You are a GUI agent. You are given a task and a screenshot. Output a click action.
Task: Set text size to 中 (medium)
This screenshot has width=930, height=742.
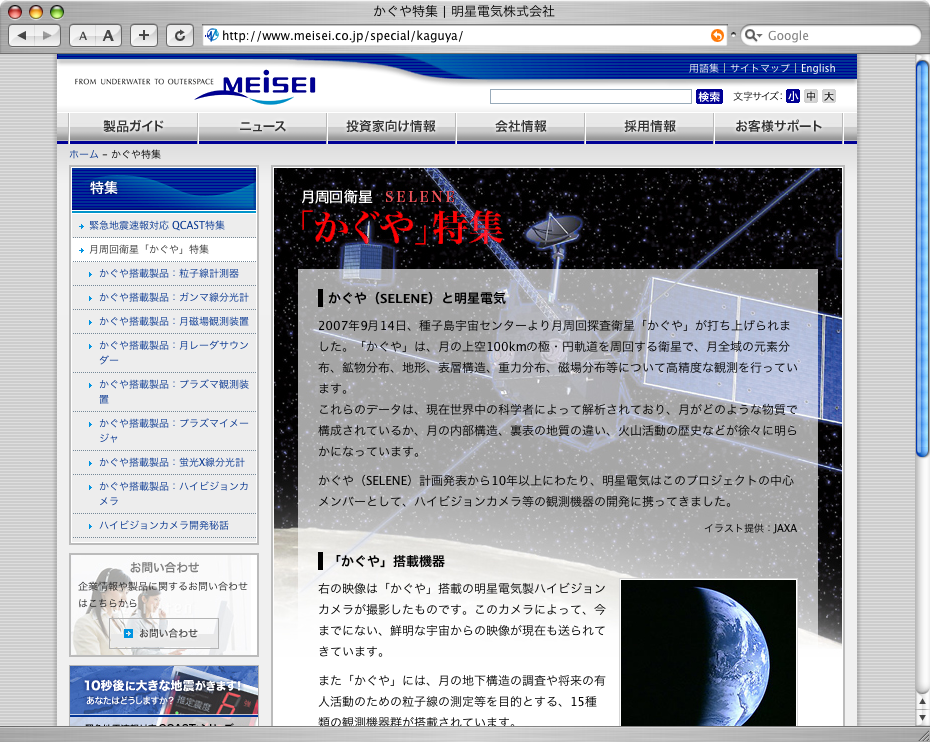point(811,96)
